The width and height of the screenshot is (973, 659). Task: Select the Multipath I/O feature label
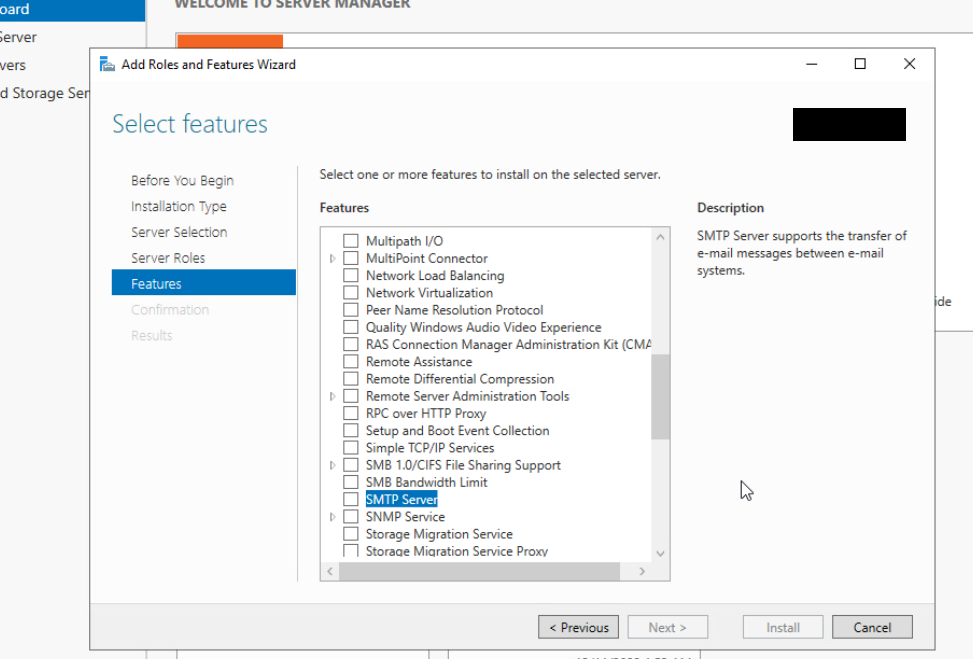(x=405, y=241)
